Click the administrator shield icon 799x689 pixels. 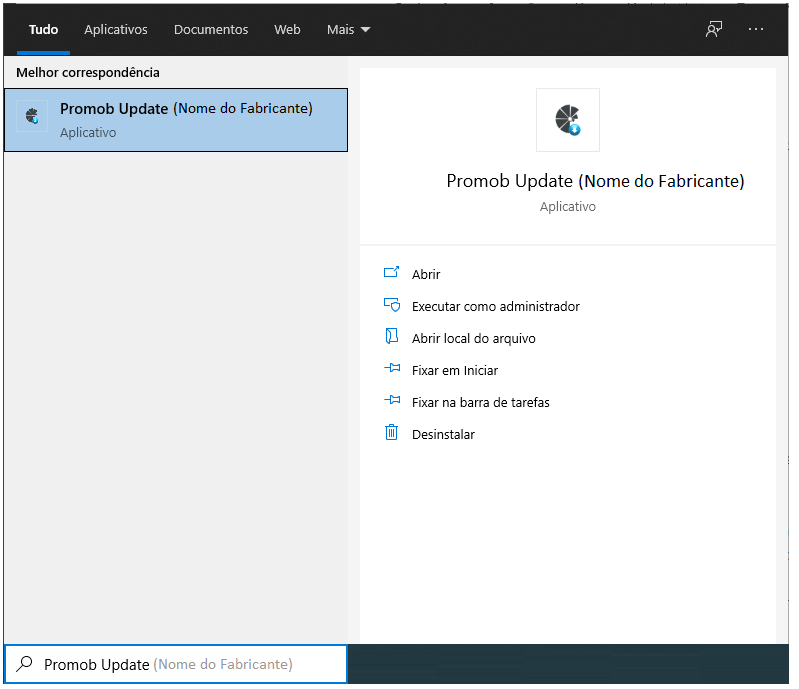point(392,305)
